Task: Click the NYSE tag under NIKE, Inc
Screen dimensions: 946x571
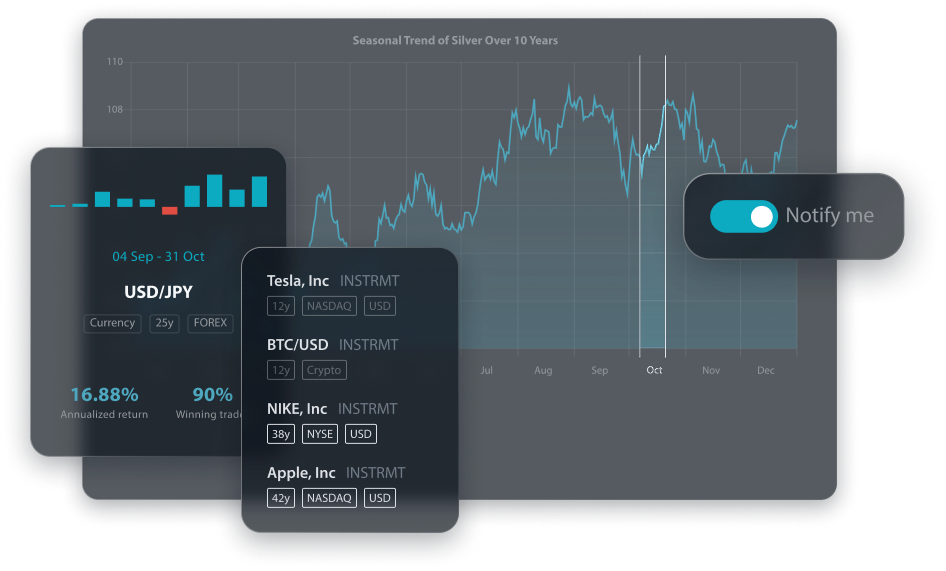Action: coord(320,434)
